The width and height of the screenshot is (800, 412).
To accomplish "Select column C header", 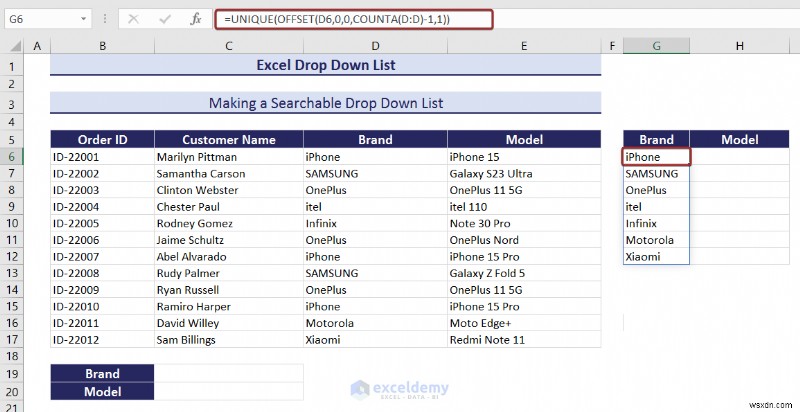I will [229, 46].
